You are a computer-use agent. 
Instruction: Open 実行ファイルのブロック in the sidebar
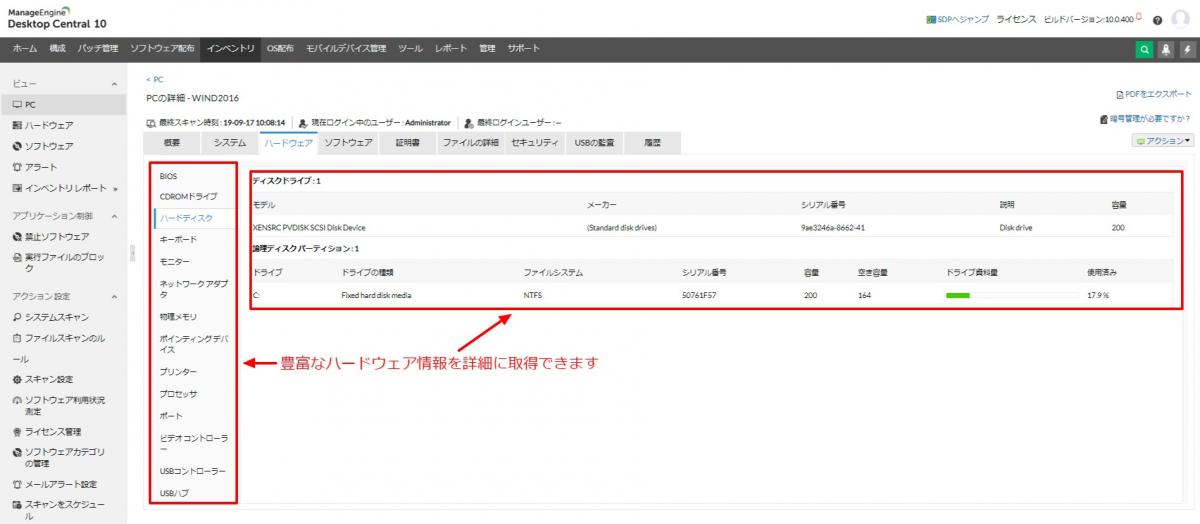(64, 263)
